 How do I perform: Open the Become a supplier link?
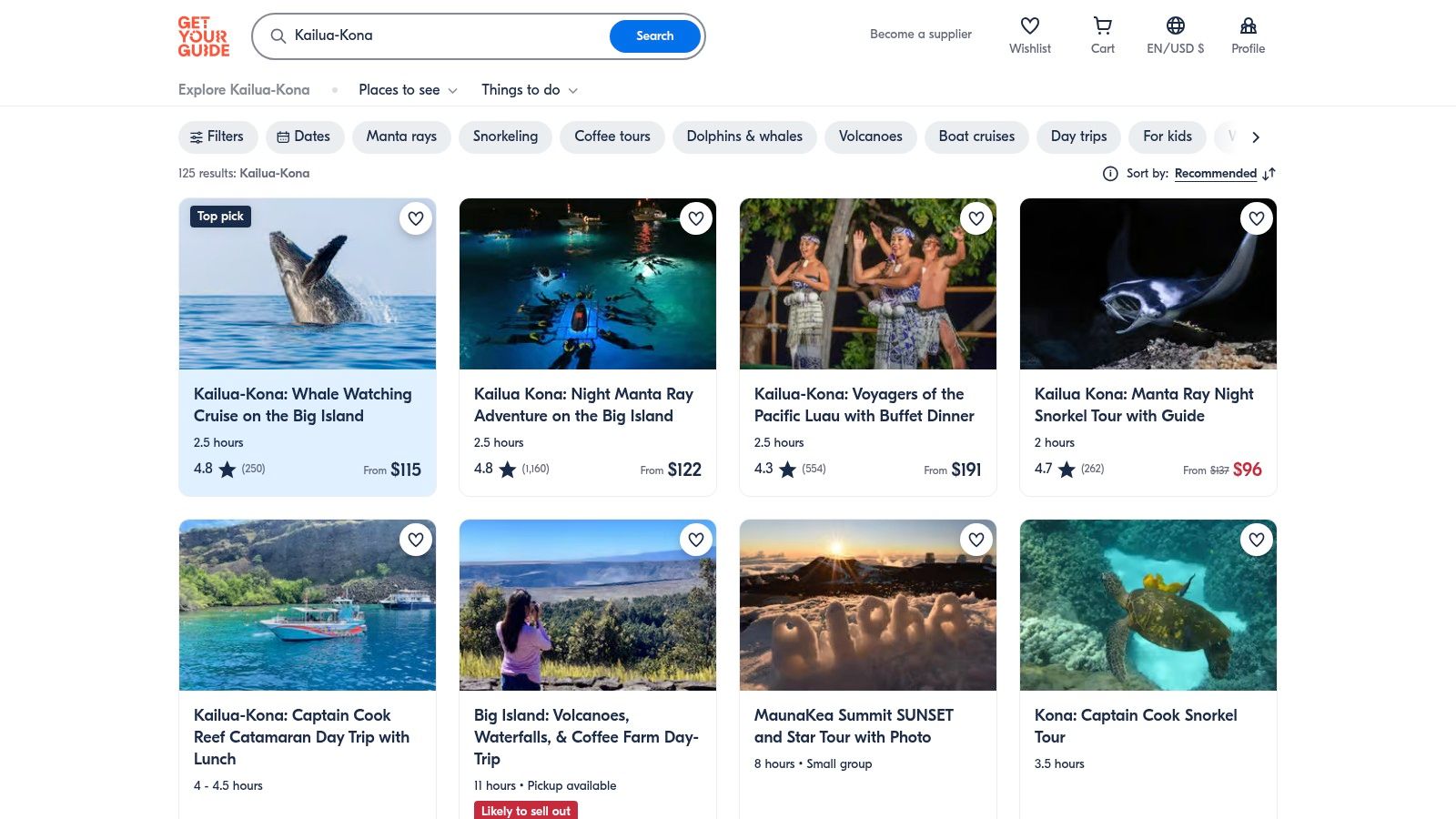[920, 34]
